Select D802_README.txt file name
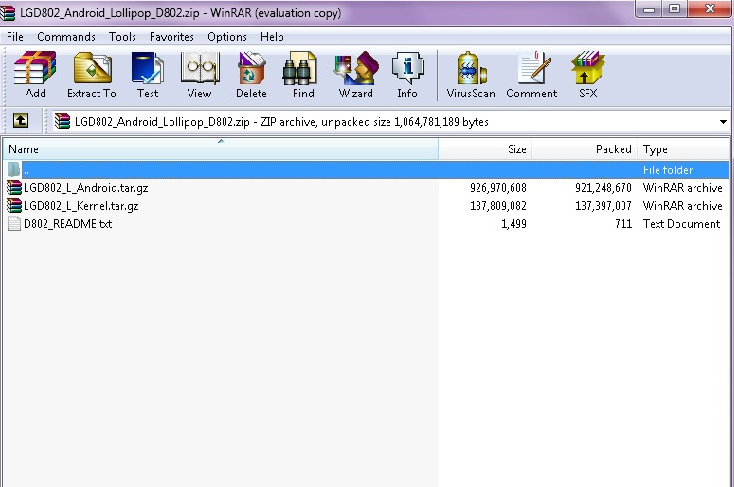Screen dimensions: 734x487 [x=68, y=224]
